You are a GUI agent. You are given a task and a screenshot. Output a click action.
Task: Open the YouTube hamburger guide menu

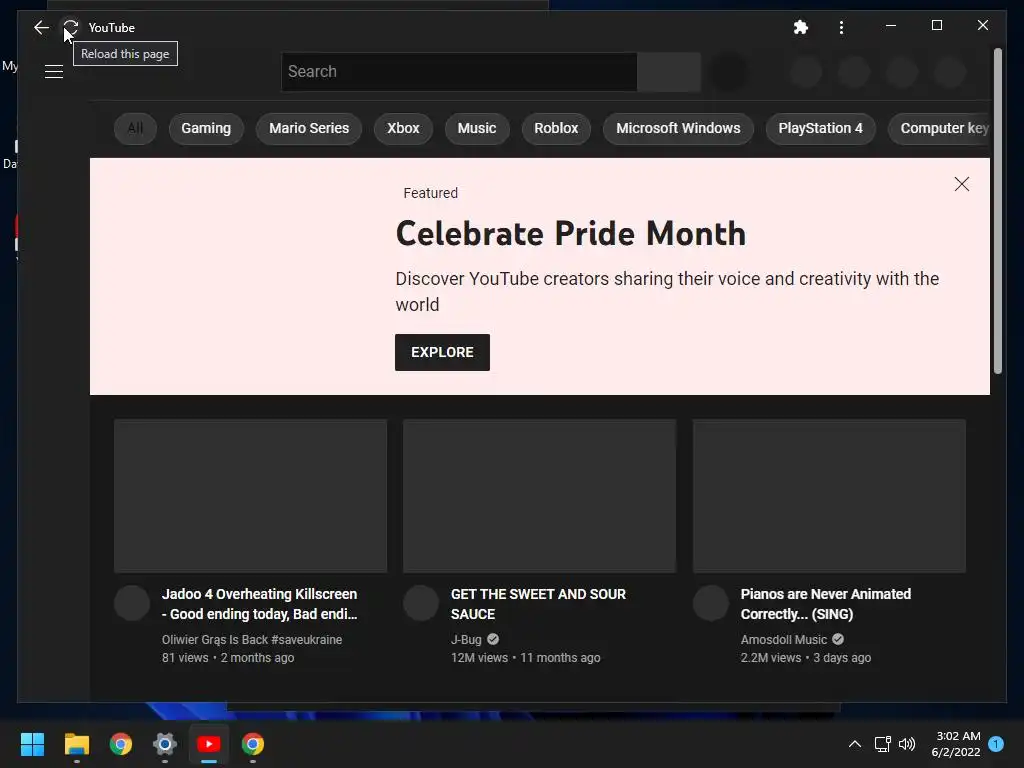pos(54,71)
